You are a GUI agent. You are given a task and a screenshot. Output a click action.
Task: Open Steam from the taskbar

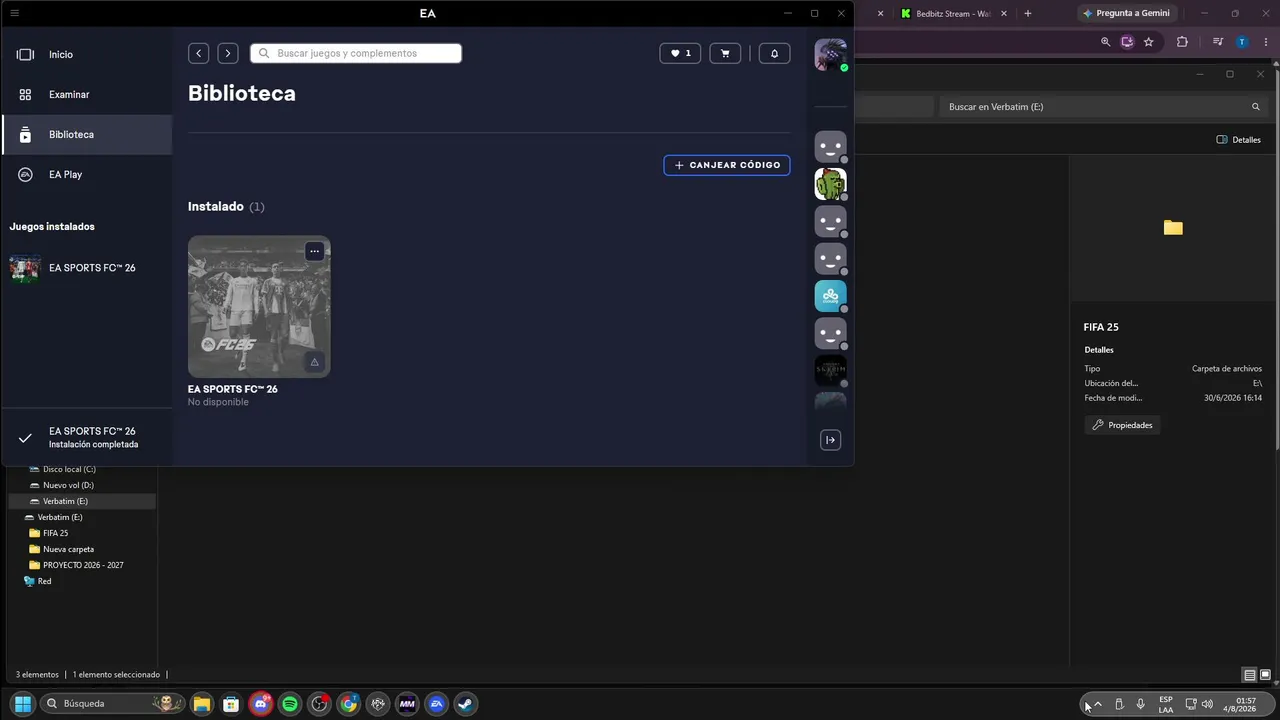click(465, 704)
